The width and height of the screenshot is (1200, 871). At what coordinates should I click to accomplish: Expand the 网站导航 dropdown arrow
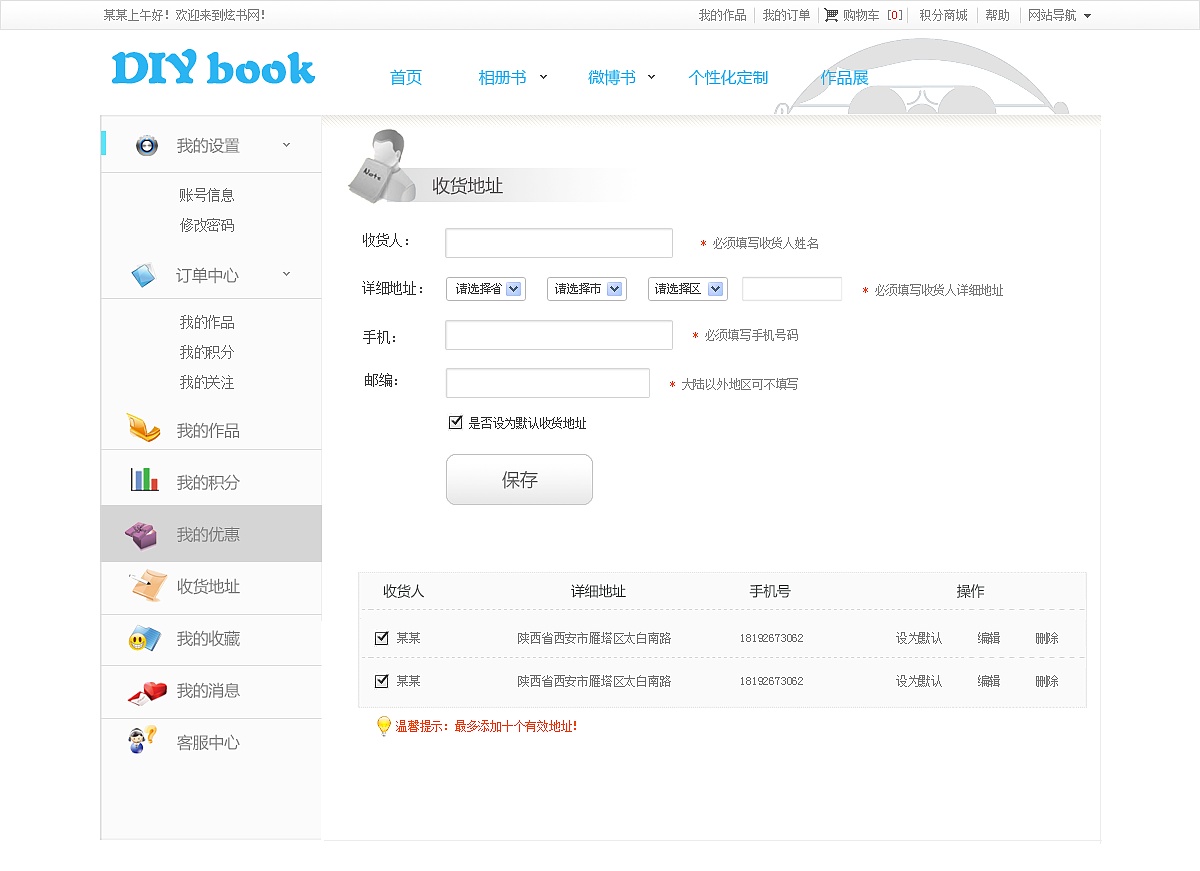pyautogui.click(x=1088, y=16)
